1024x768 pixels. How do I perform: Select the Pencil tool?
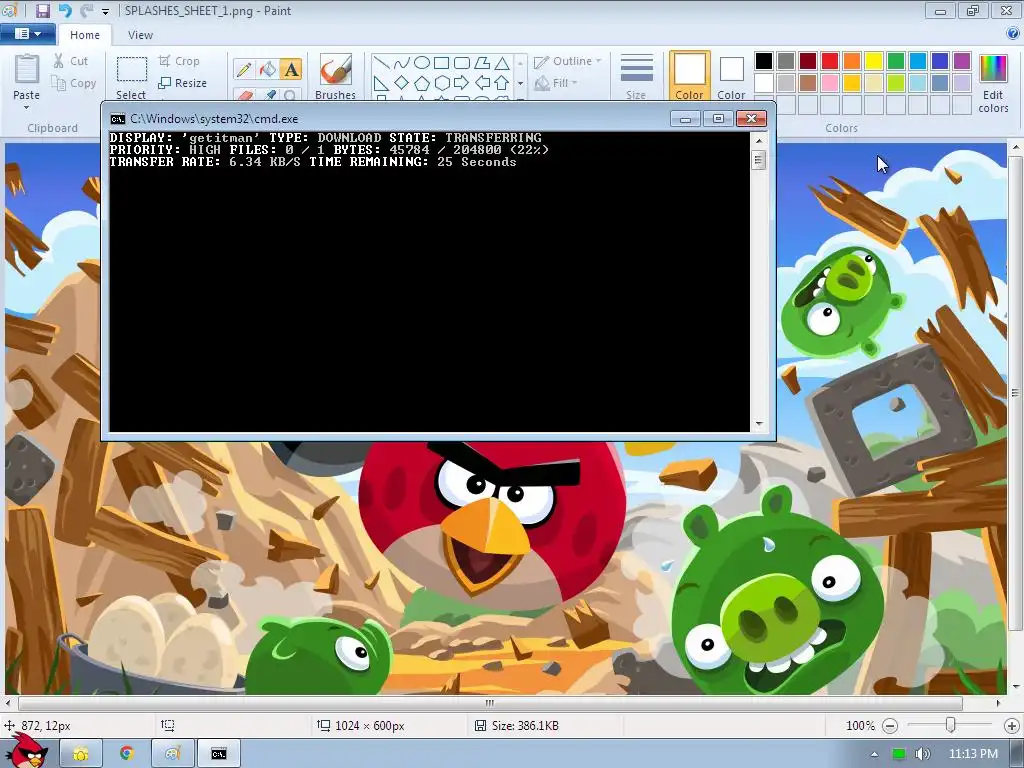click(x=244, y=69)
